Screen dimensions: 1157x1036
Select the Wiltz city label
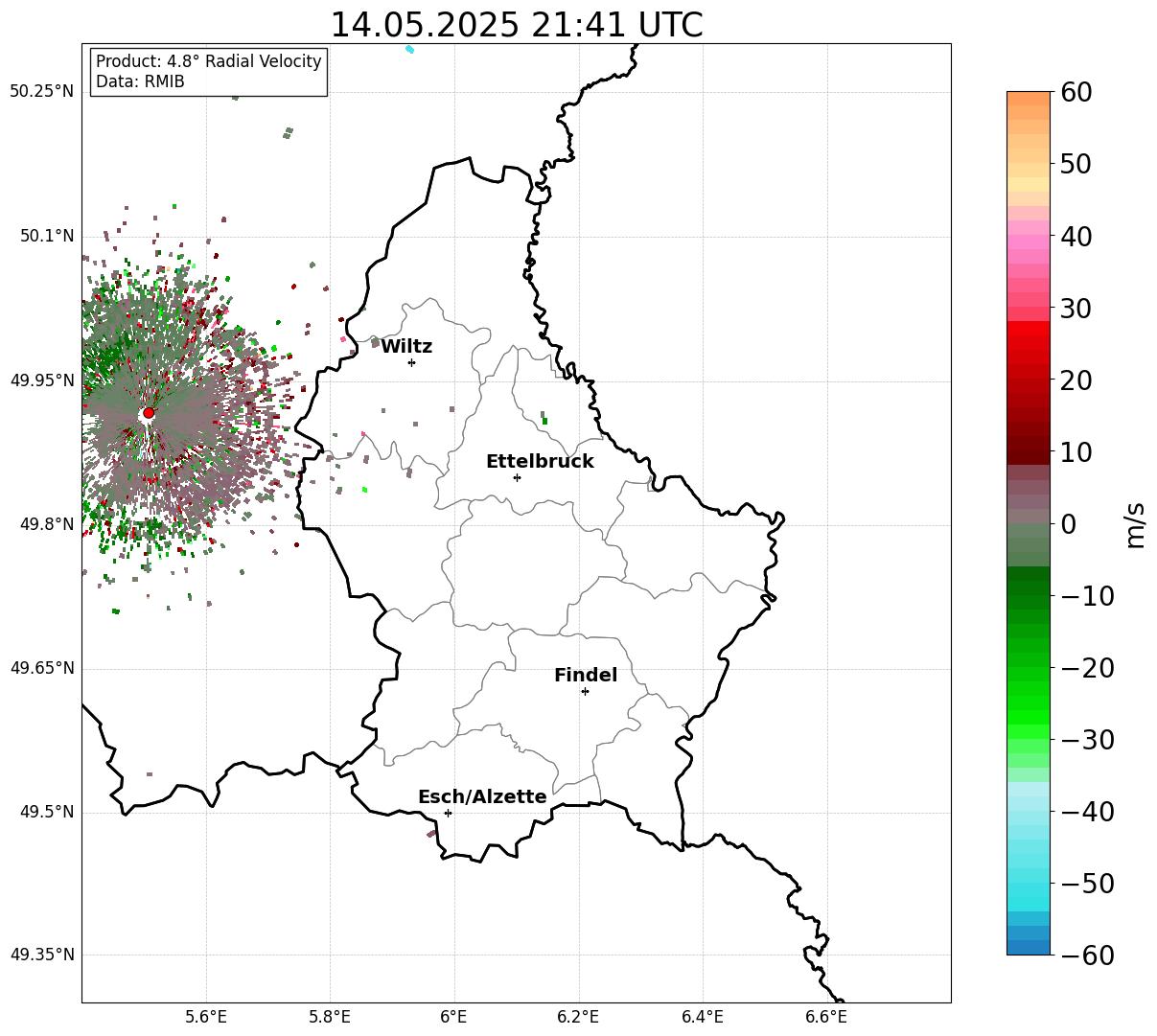(x=406, y=346)
